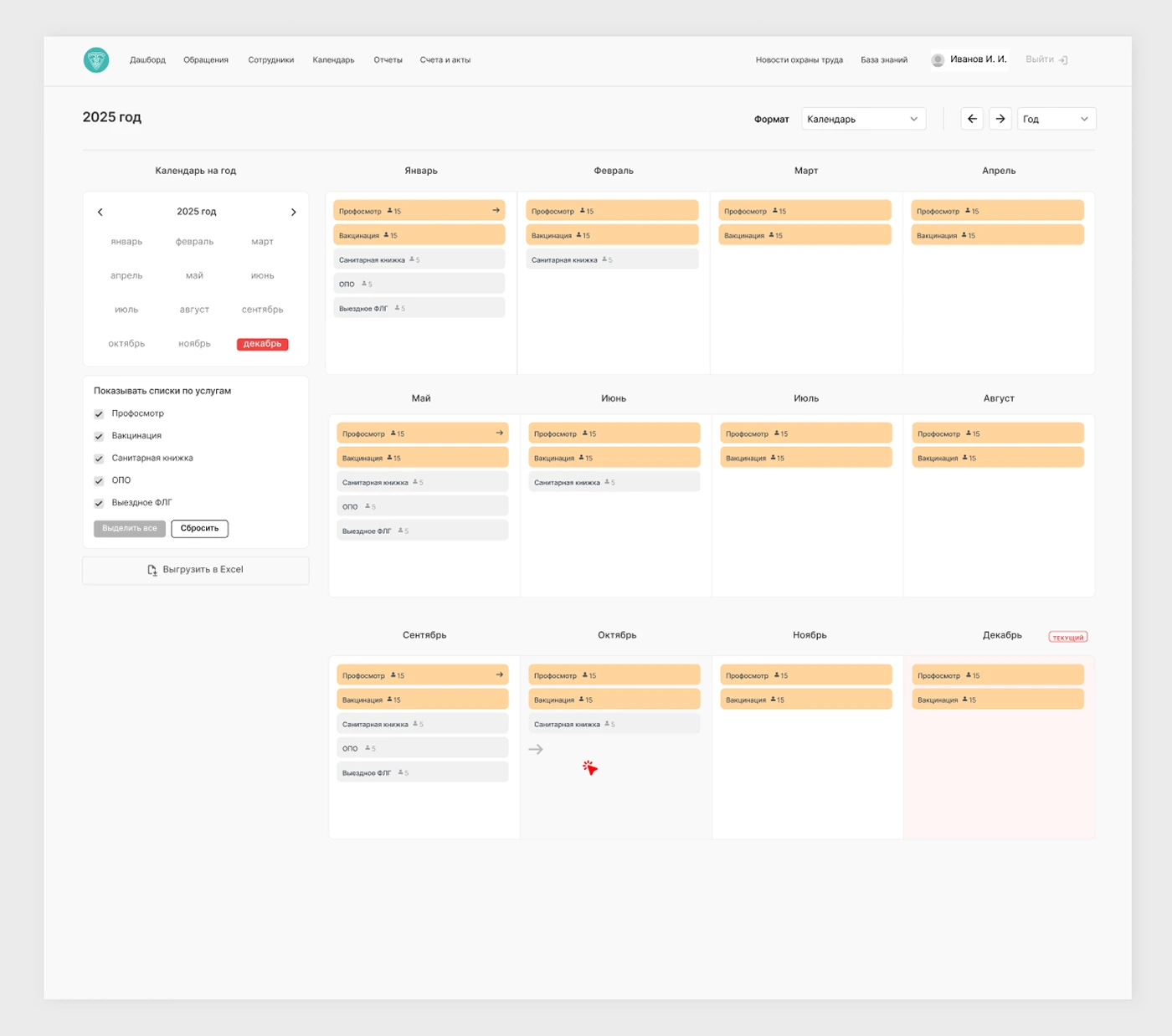Image resolution: width=1172 pixels, height=1036 pixels.
Task: Open the Формат Календарь dropdown
Action: 863,119
